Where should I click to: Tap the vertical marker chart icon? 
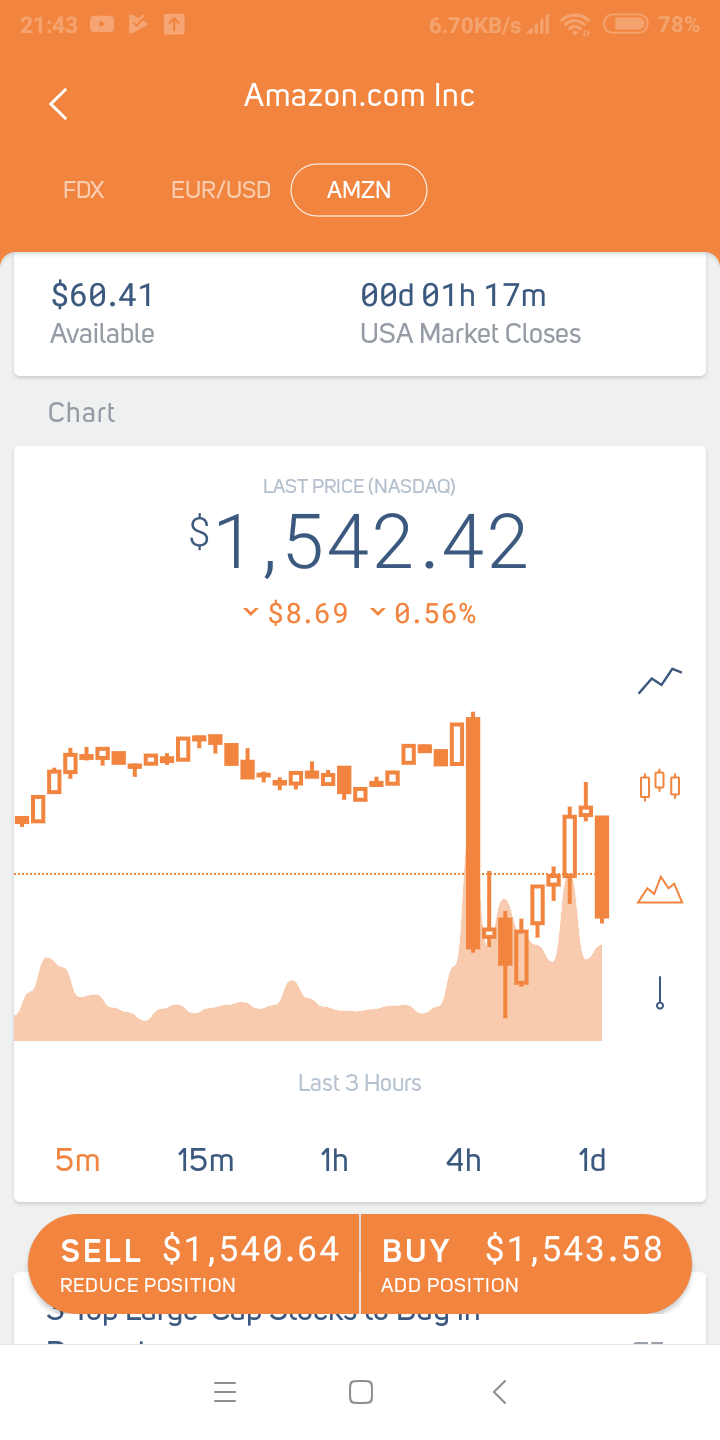660,993
